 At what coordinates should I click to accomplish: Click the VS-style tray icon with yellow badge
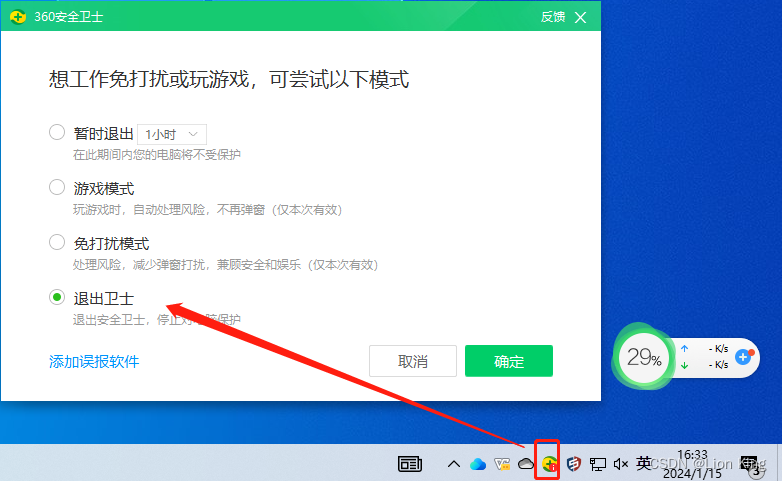click(x=502, y=464)
